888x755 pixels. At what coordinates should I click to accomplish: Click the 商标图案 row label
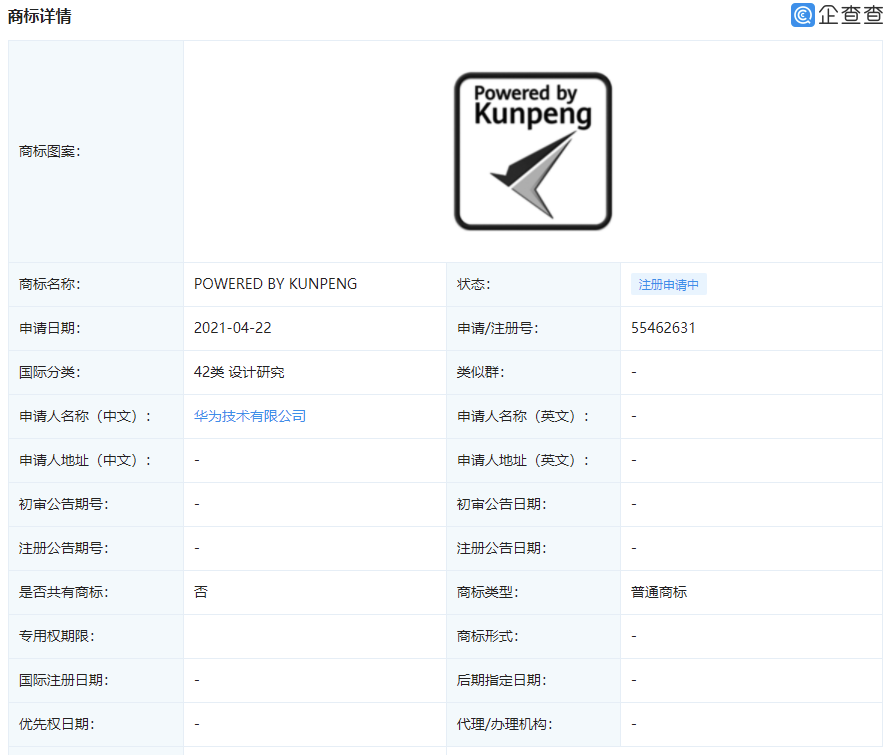[50, 151]
